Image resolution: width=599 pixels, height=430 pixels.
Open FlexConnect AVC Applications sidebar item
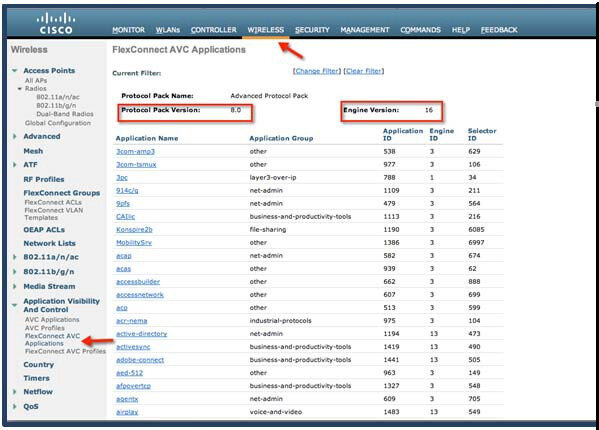point(52,339)
